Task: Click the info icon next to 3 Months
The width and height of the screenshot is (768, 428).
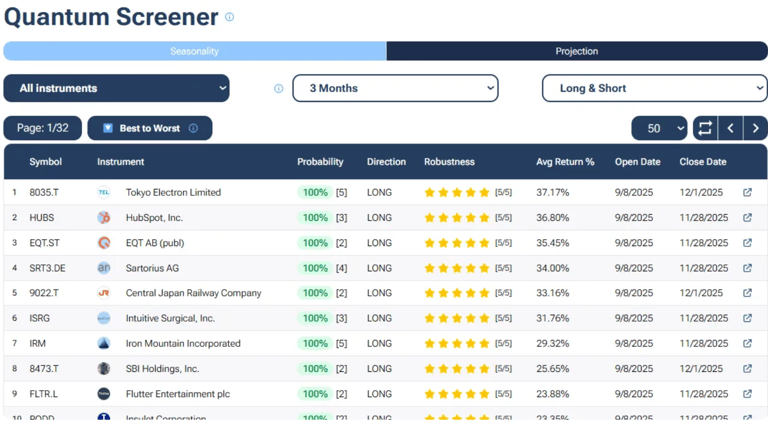Action: click(278, 89)
